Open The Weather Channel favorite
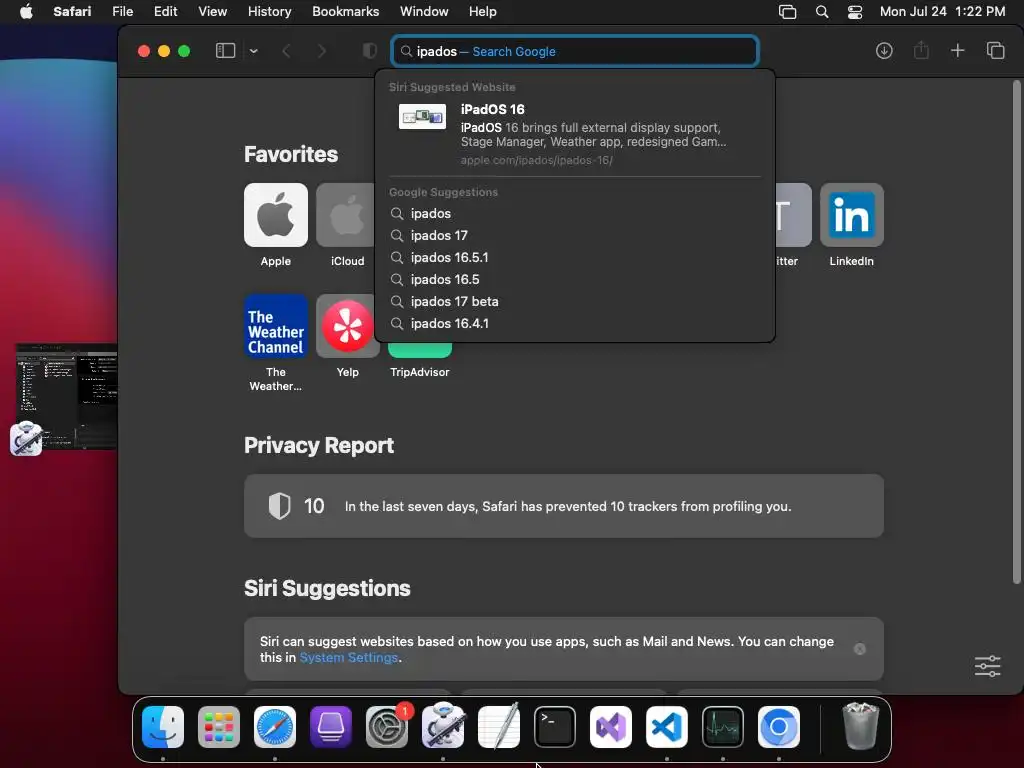The image size is (1024, 768). pyautogui.click(x=276, y=326)
